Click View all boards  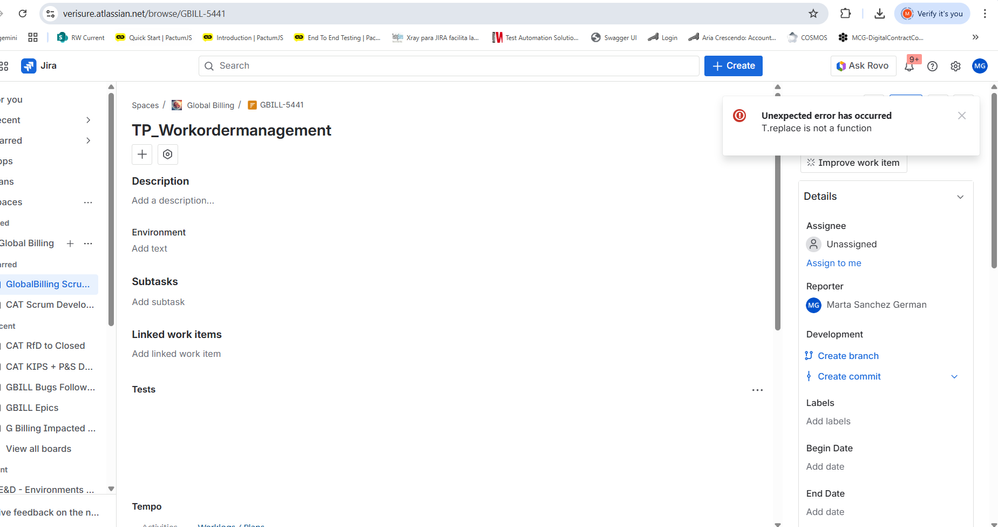[38, 449]
